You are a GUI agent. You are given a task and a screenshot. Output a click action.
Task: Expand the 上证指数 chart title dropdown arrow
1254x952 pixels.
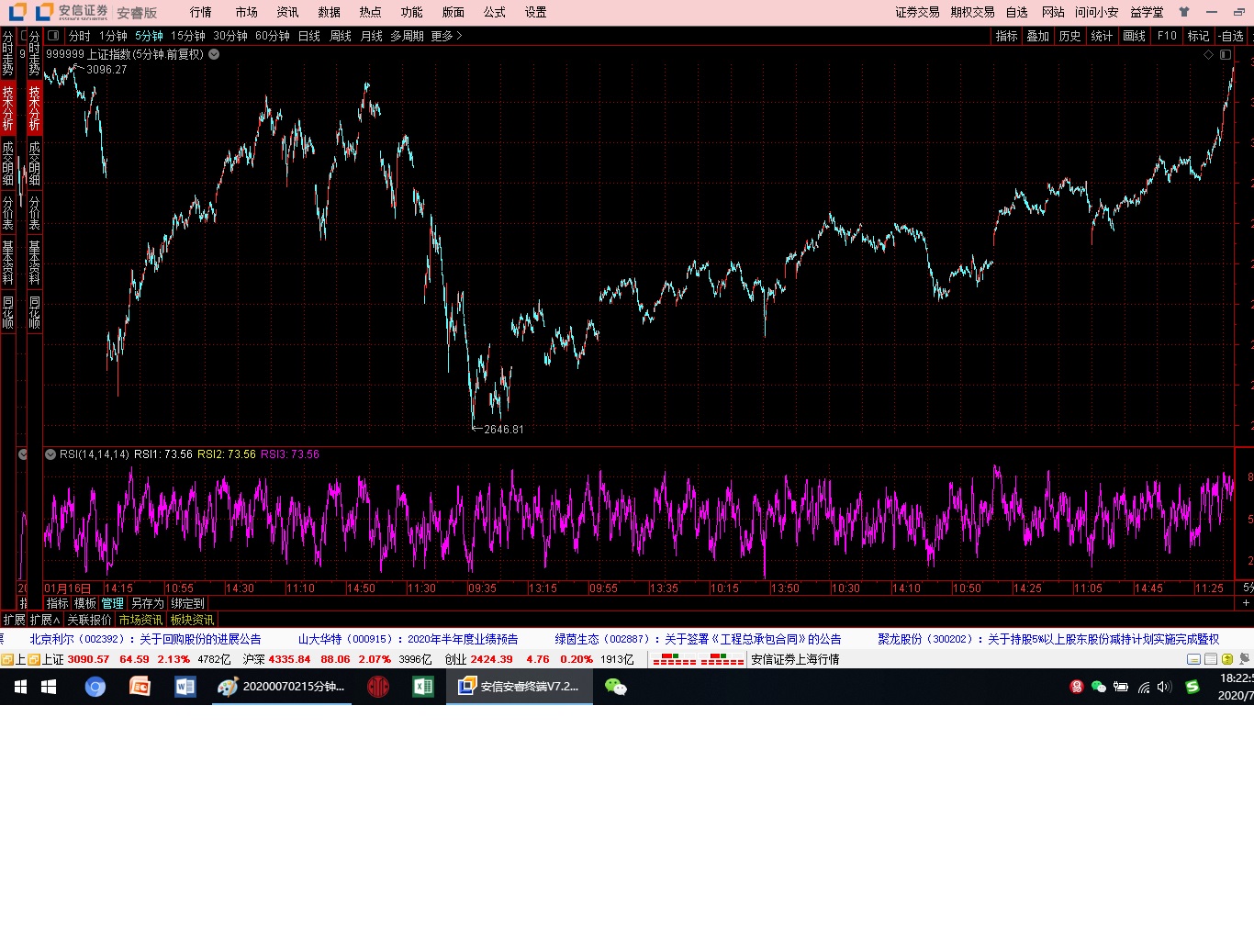214,54
